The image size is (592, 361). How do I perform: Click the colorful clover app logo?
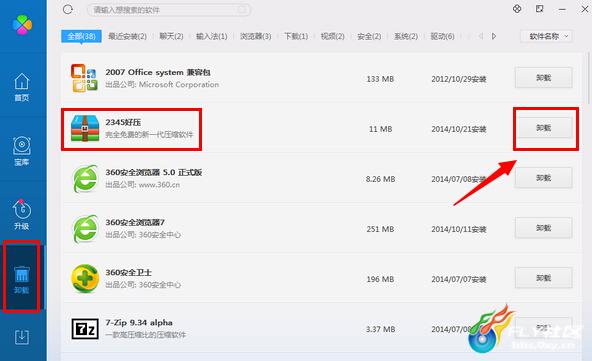click(x=22, y=25)
